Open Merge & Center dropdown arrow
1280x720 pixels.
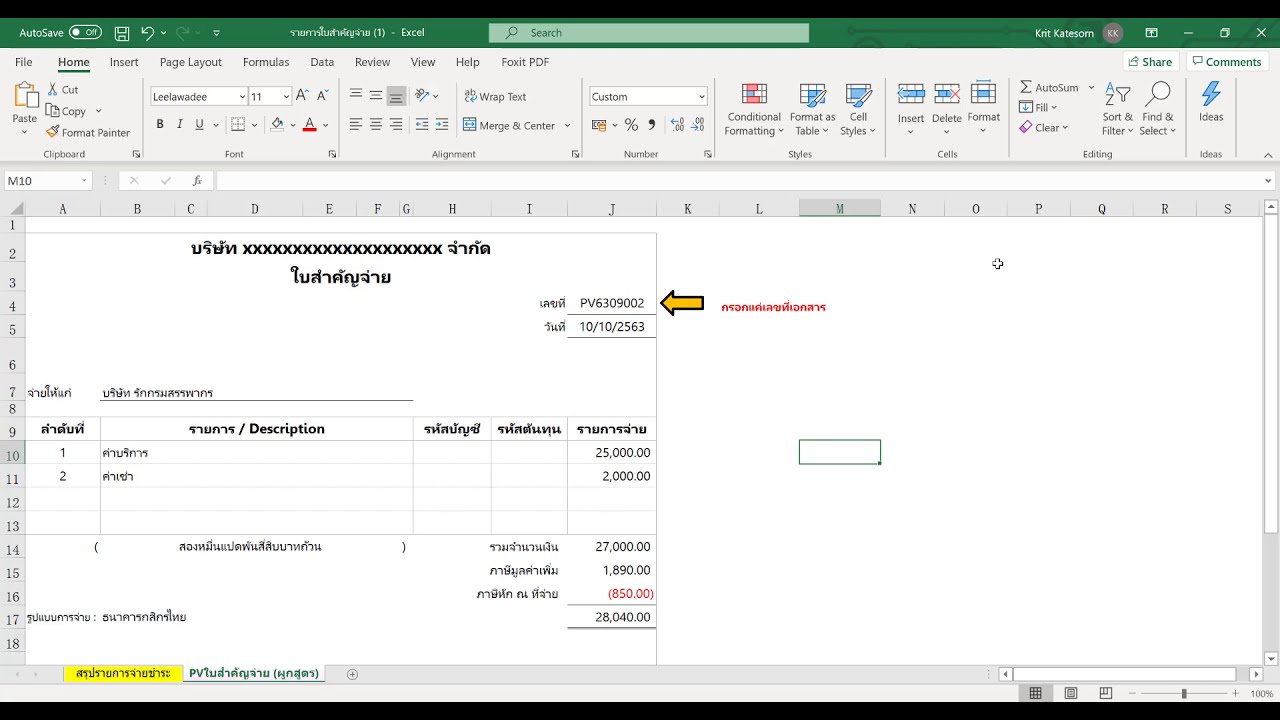coord(567,126)
